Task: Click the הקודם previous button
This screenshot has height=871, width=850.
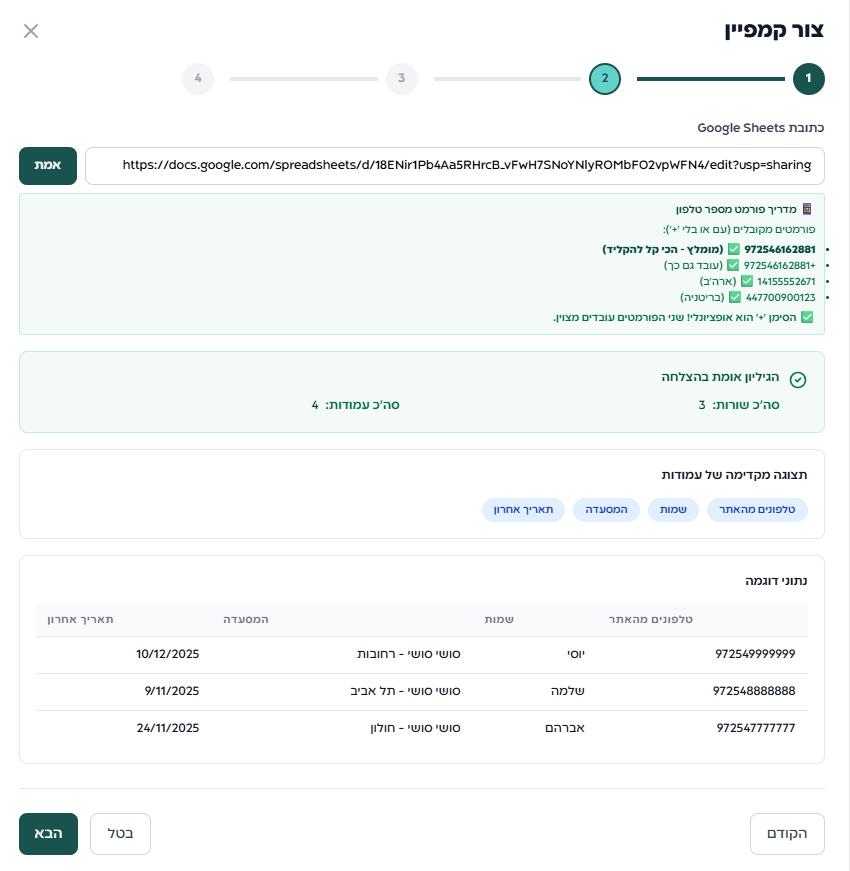Action: [x=787, y=834]
